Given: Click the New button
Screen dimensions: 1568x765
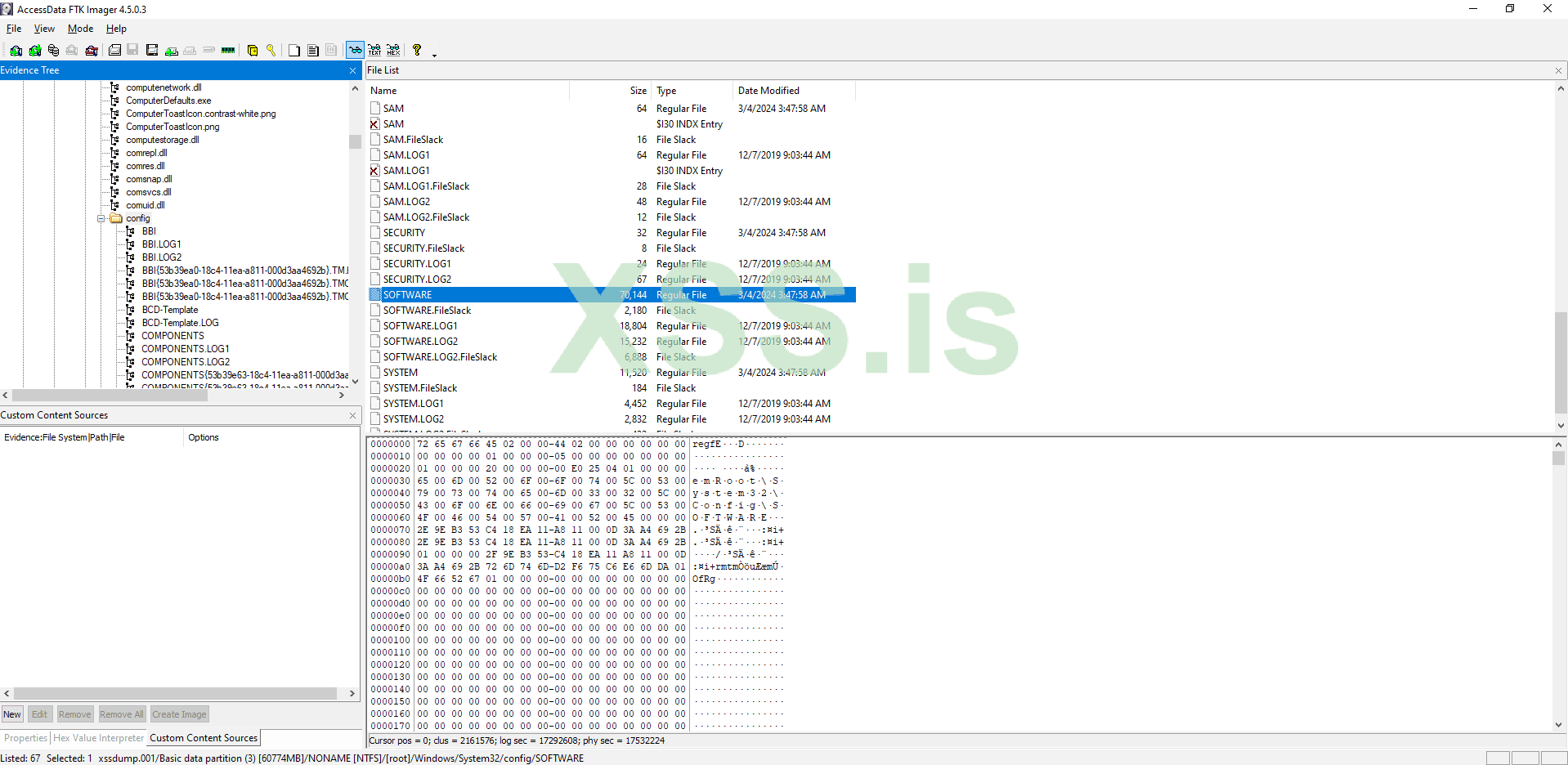Looking at the screenshot, I should coord(12,714).
